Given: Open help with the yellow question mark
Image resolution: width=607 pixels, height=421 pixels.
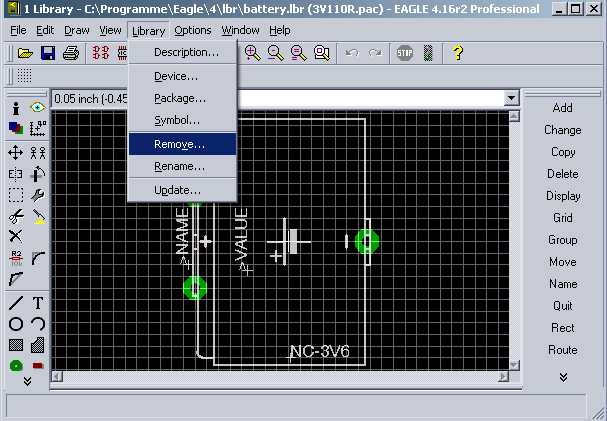Looking at the screenshot, I should [x=458, y=53].
